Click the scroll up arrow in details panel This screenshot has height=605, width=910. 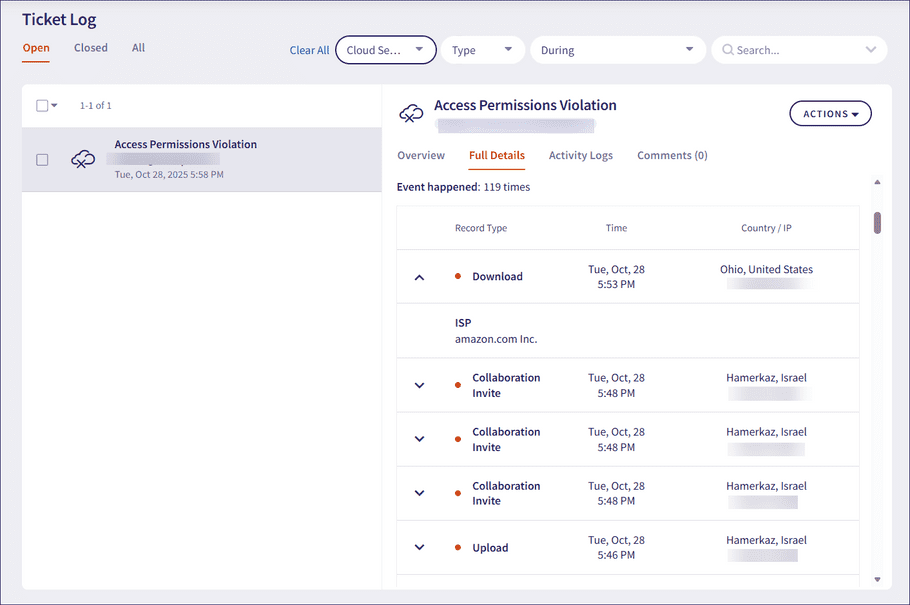click(x=877, y=183)
